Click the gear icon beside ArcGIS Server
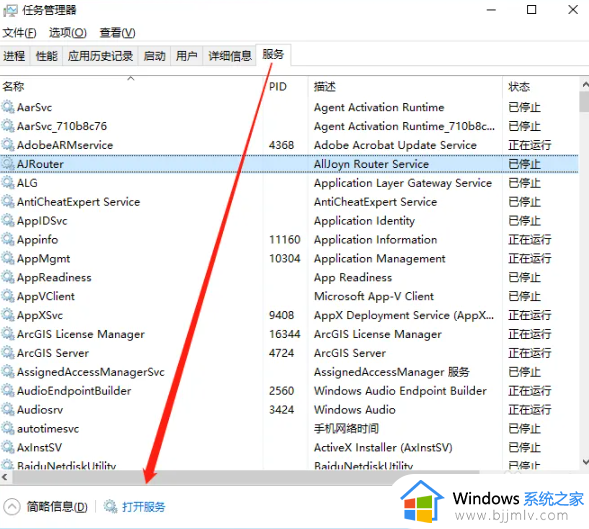The height and width of the screenshot is (529, 589). click(x=8, y=353)
